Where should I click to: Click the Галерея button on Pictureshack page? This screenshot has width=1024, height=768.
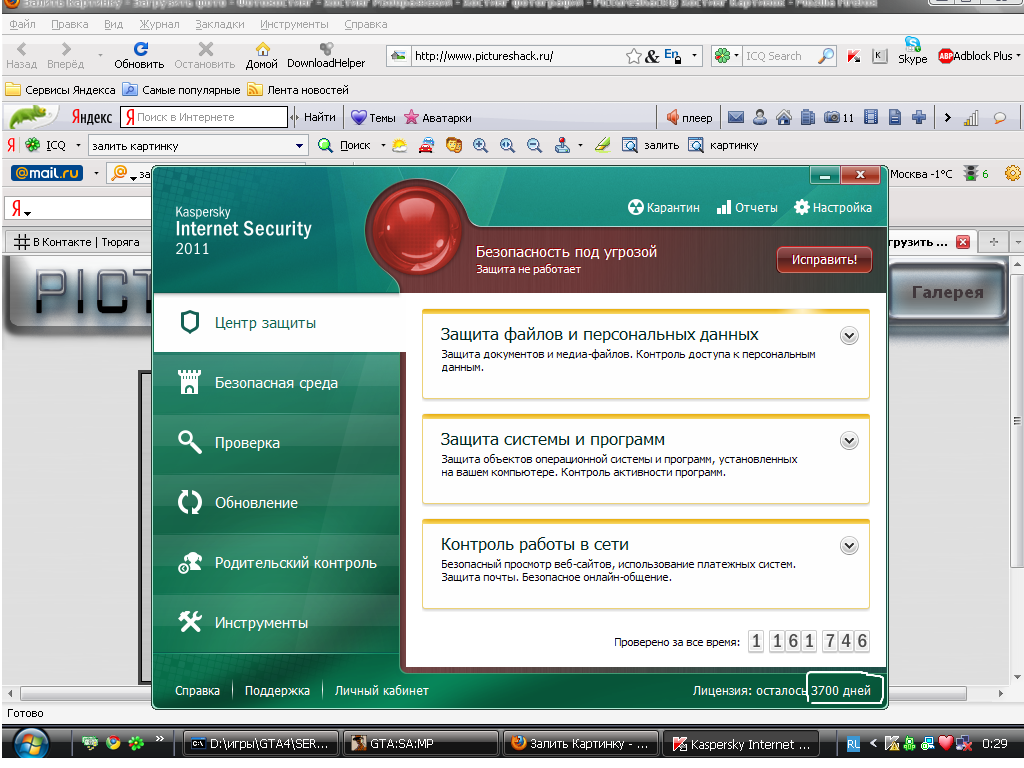click(x=948, y=292)
